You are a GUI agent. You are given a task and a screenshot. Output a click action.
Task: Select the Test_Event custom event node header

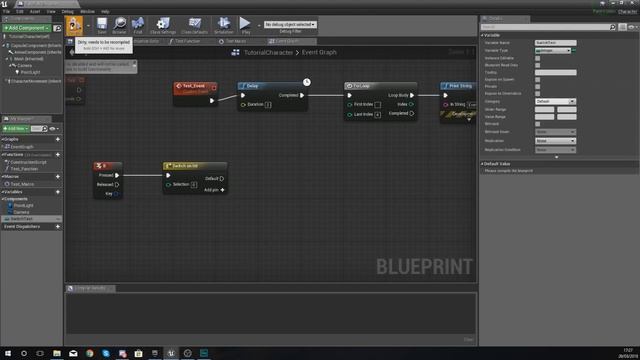click(195, 88)
